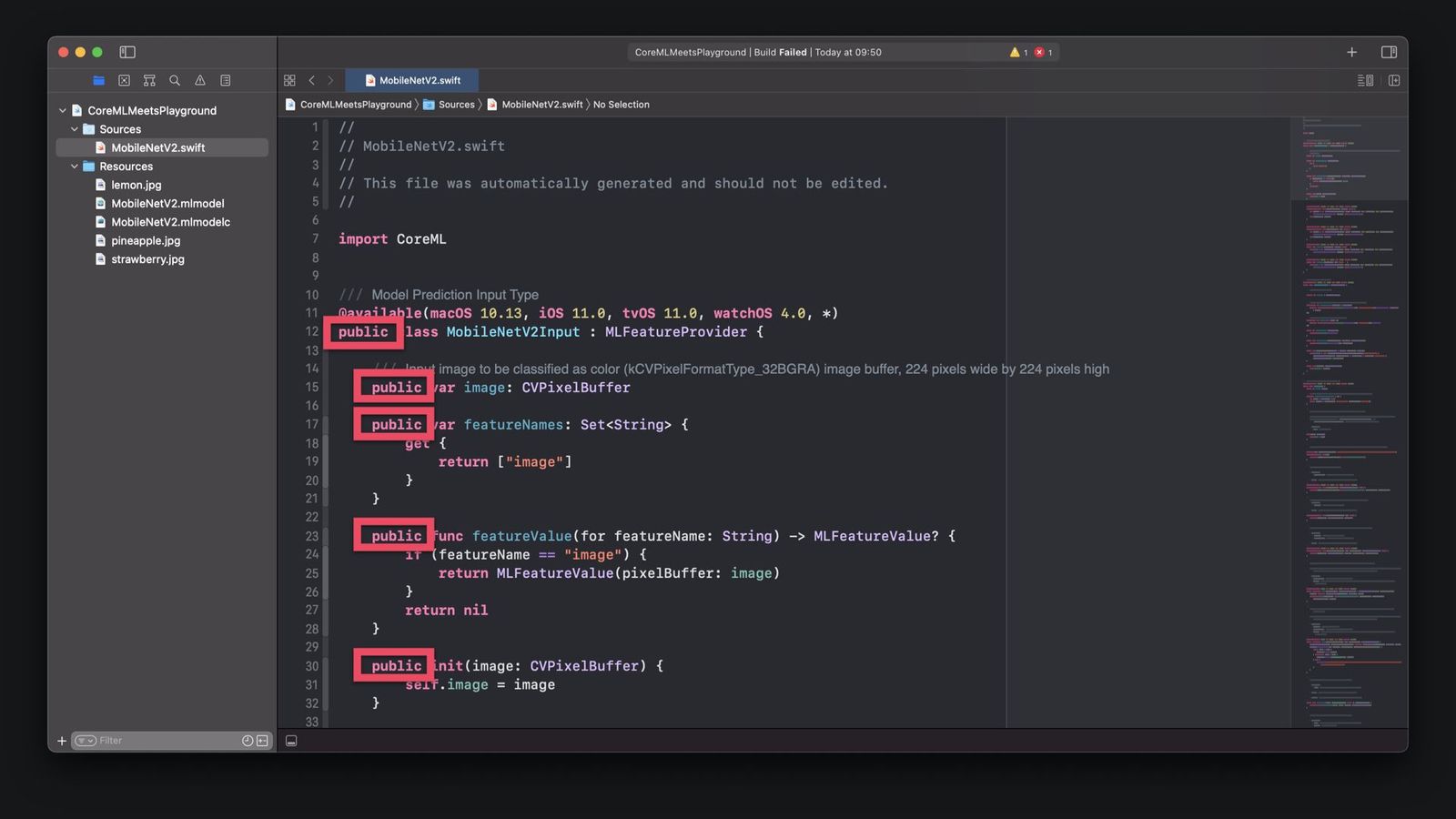Open the tab overview grid icon
Screen dimensions: 1456x819
(x=289, y=80)
